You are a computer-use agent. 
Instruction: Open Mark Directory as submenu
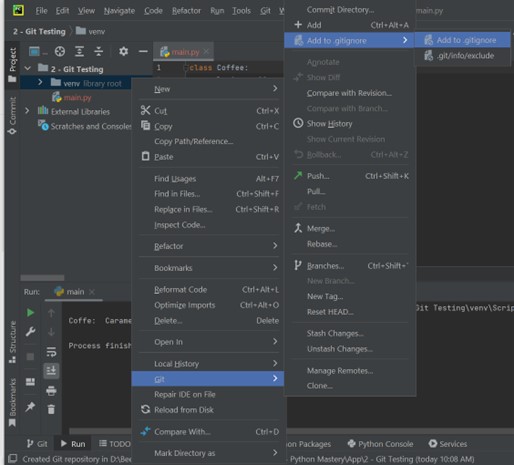(x=208, y=453)
